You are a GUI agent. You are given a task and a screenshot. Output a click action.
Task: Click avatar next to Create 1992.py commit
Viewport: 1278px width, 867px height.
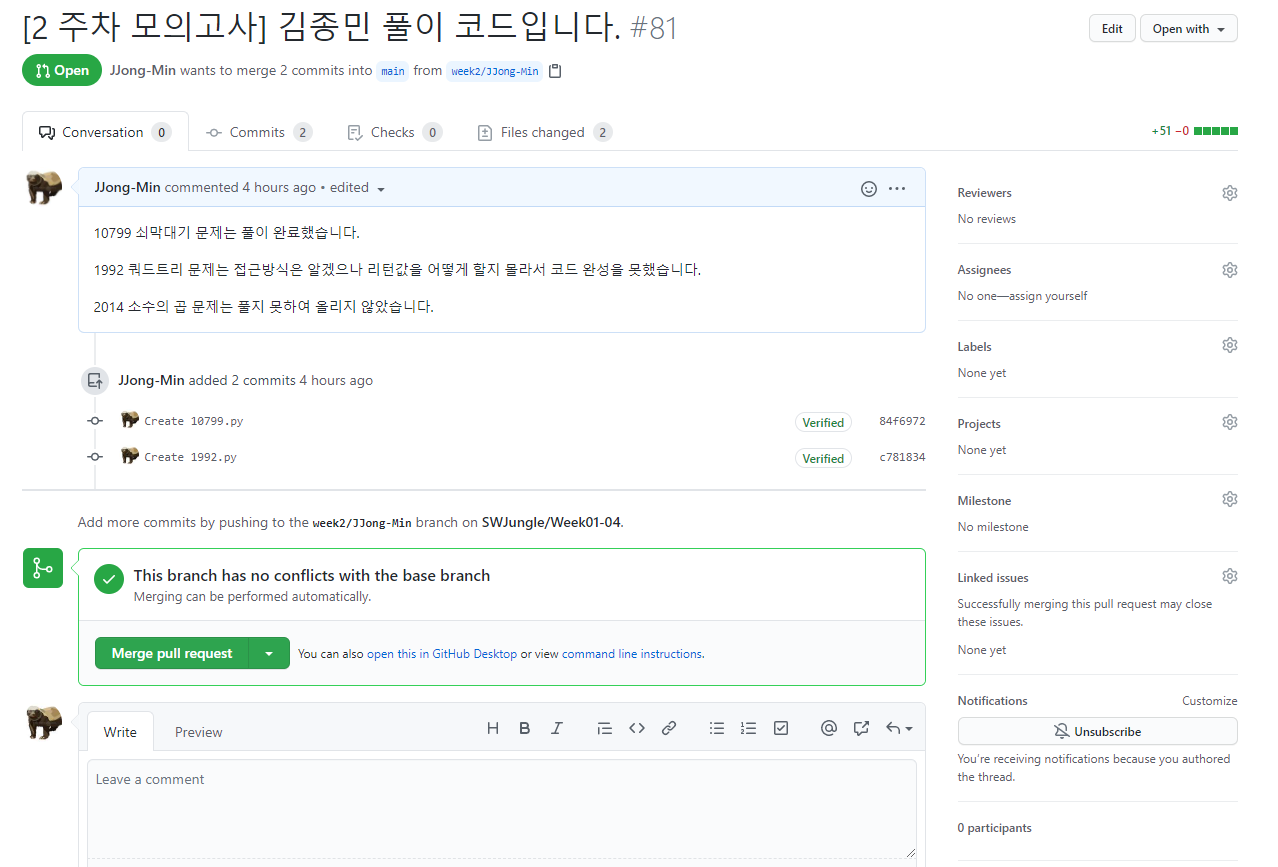pyautogui.click(x=130, y=456)
